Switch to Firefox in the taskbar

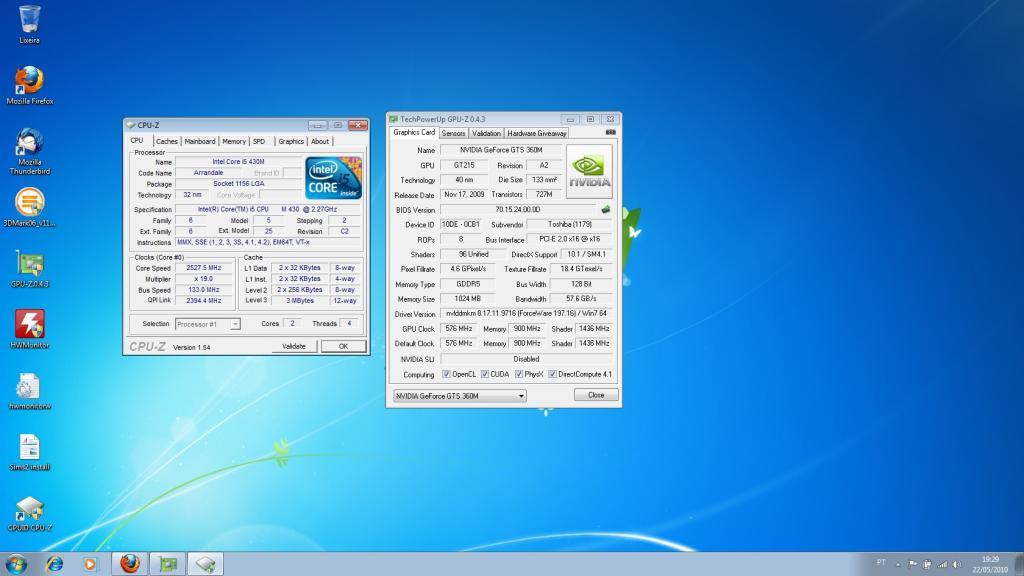[129, 564]
